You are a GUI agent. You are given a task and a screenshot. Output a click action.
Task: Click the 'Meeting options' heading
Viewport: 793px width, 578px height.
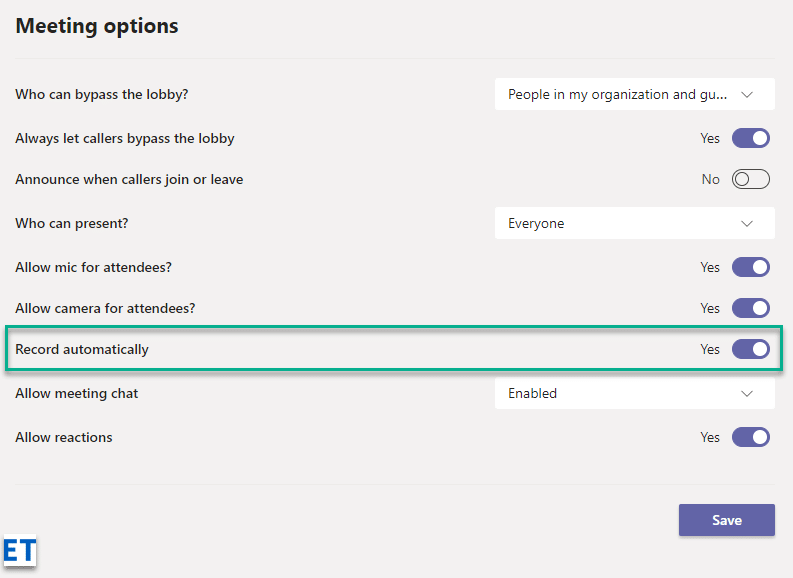click(x=97, y=26)
